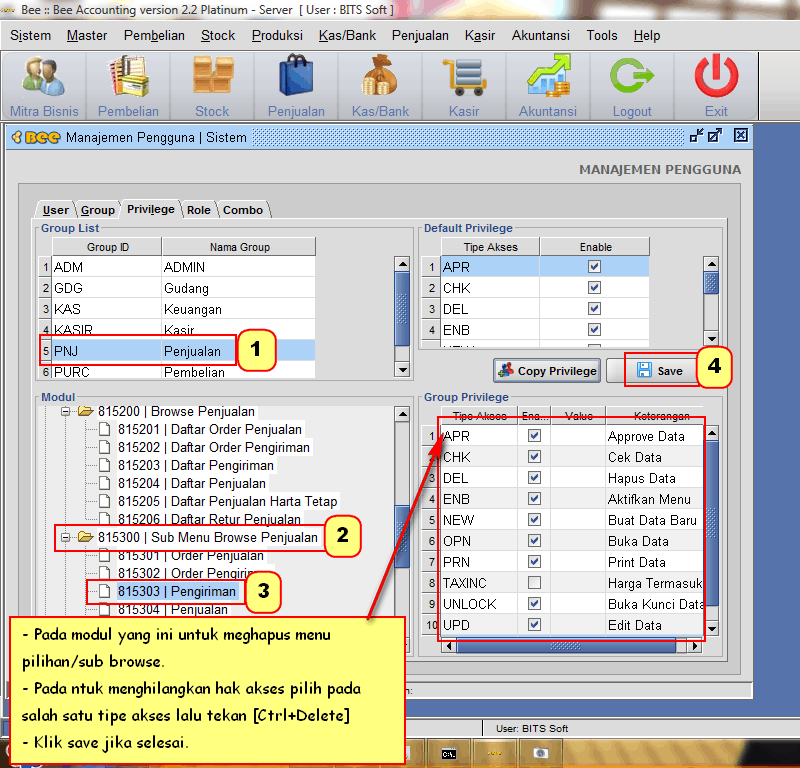The width and height of the screenshot is (800, 768).
Task: Open the Stock boxes icon
Action: (212, 78)
